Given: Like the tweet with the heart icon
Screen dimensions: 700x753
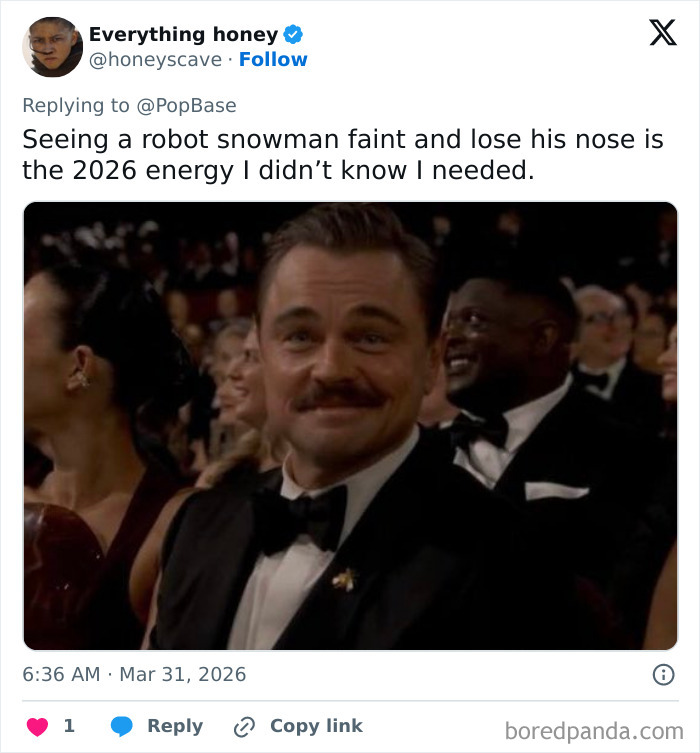Looking at the screenshot, I should [x=36, y=727].
